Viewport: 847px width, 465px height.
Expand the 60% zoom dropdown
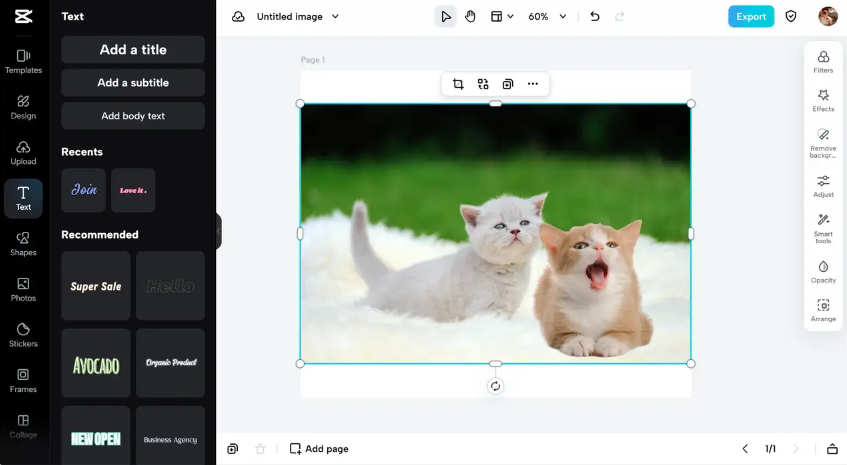pyautogui.click(x=562, y=17)
